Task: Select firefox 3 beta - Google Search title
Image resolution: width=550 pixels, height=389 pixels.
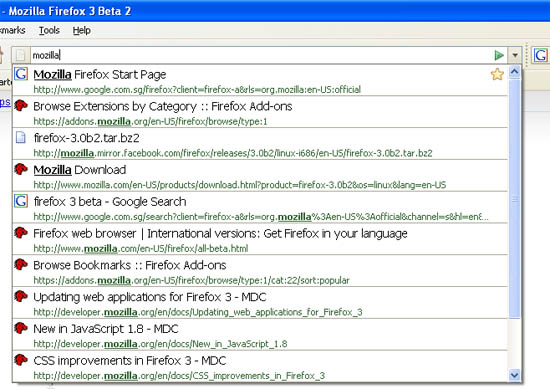Action: coord(110,202)
